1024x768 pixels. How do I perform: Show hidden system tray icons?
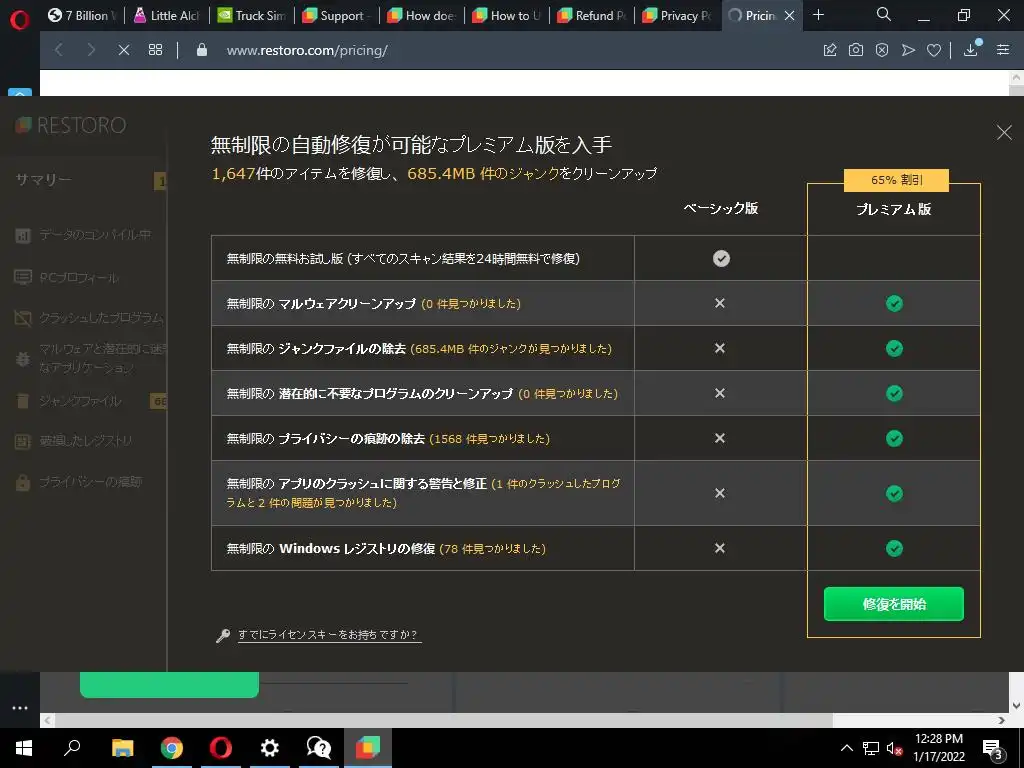(x=846, y=748)
